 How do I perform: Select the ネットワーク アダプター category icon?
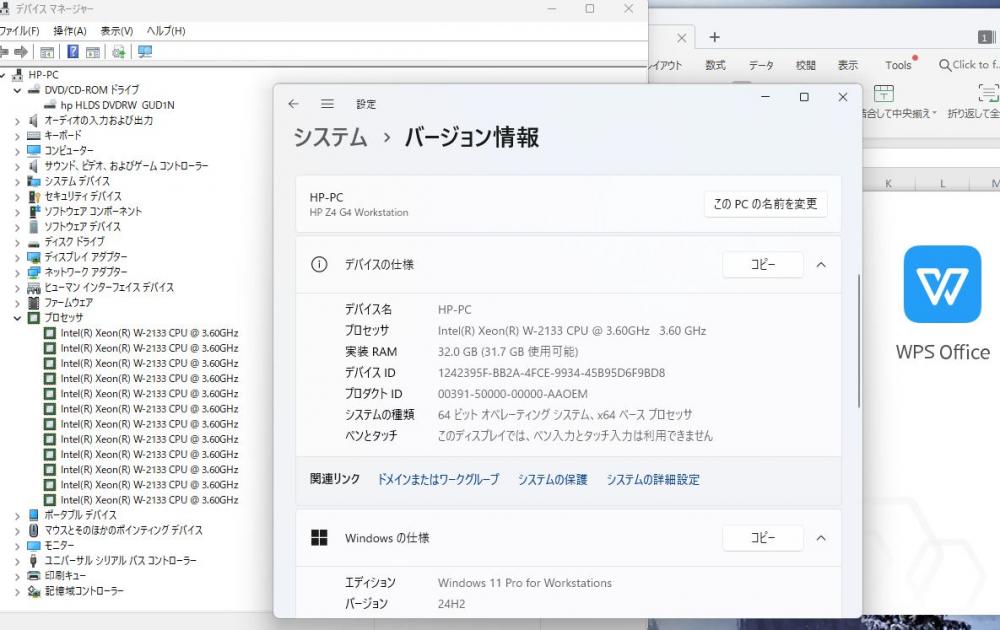[34, 272]
